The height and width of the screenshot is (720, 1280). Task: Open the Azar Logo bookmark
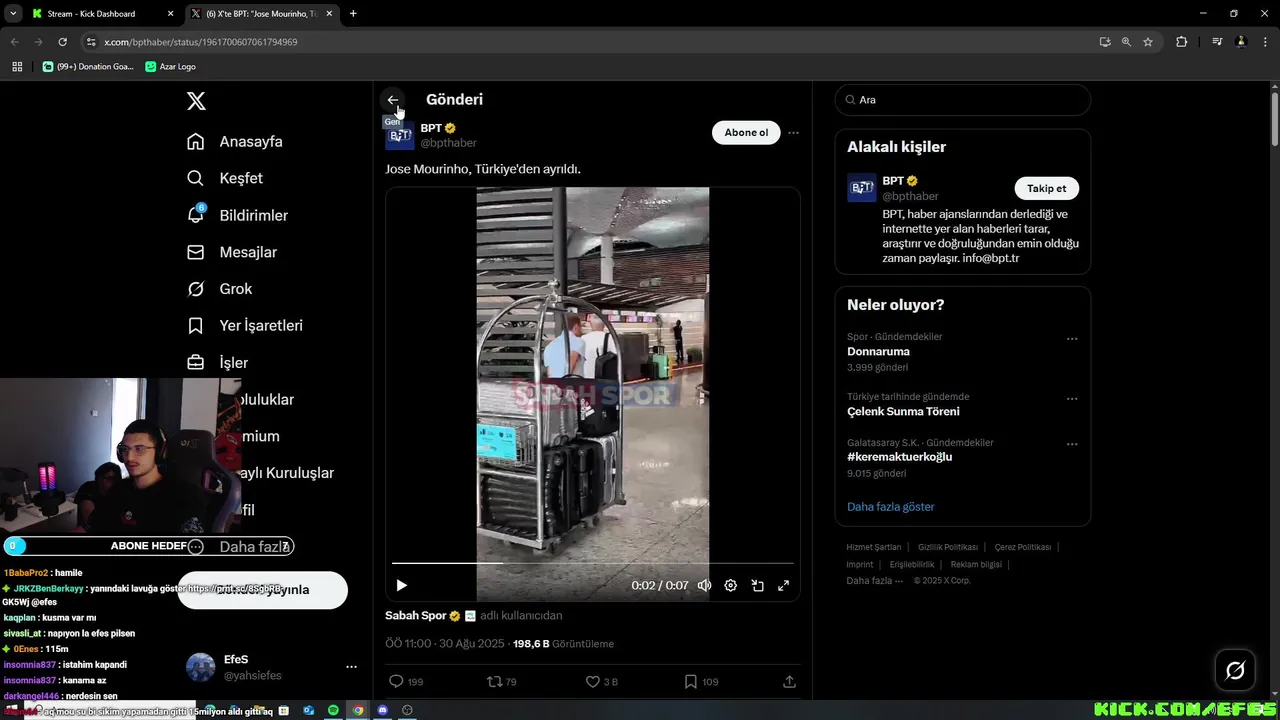pyautogui.click(x=170, y=67)
